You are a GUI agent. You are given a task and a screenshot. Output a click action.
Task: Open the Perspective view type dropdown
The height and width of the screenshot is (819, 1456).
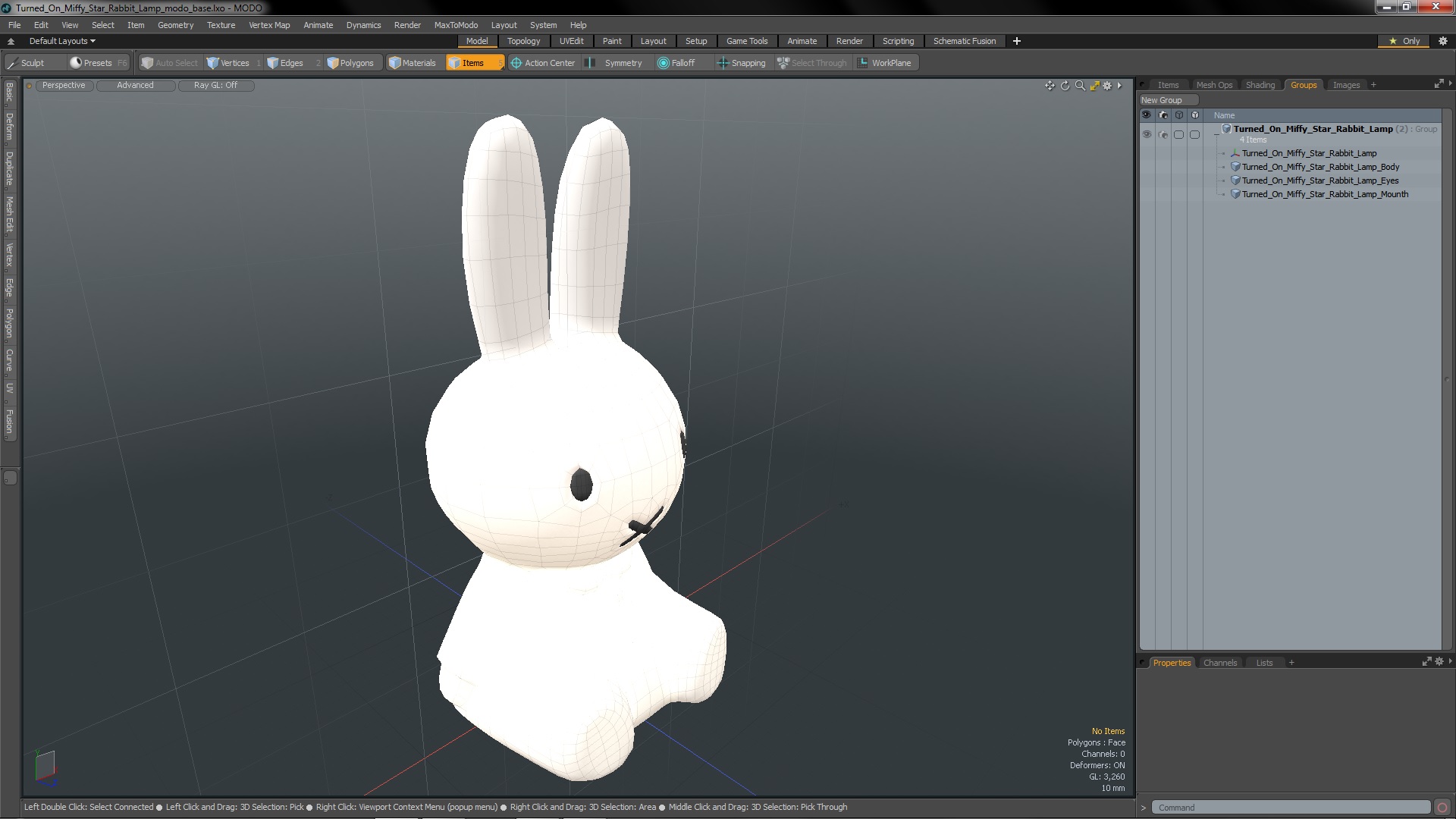64,85
